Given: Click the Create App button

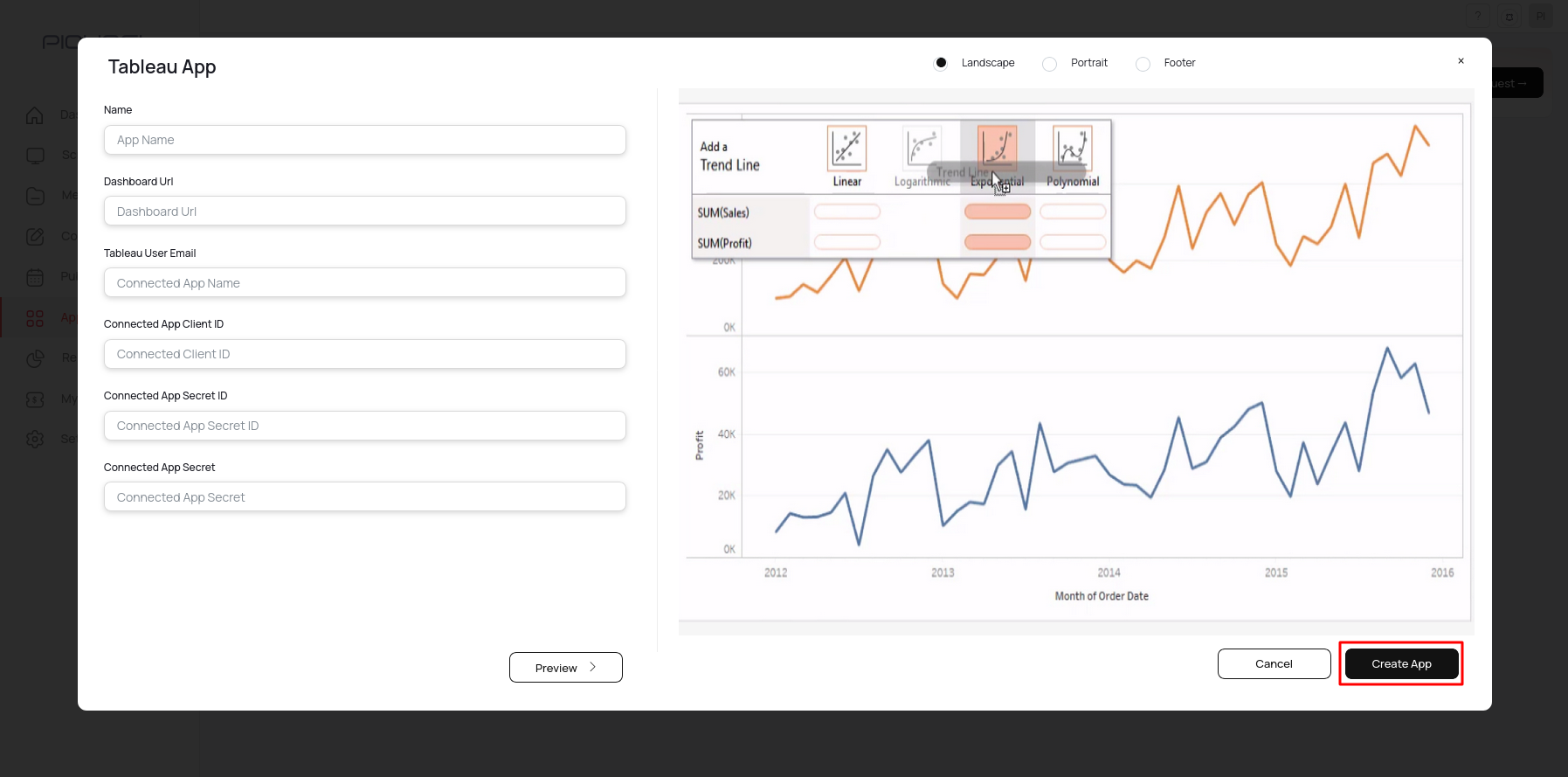Looking at the screenshot, I should pyautogui.click(x=1401, y=664).
